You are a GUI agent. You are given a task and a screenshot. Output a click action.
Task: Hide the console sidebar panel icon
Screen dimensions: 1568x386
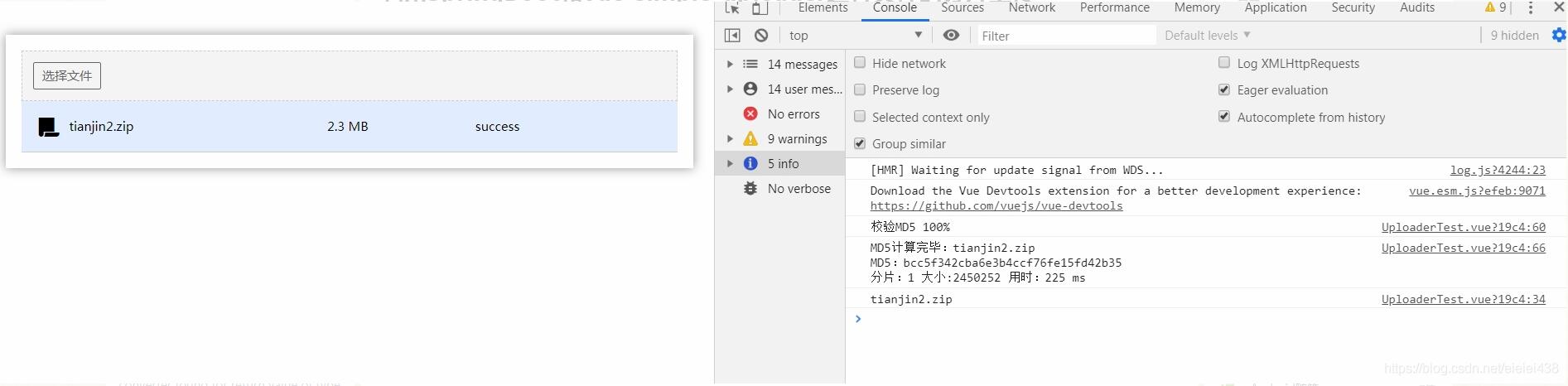pos(732,35)
